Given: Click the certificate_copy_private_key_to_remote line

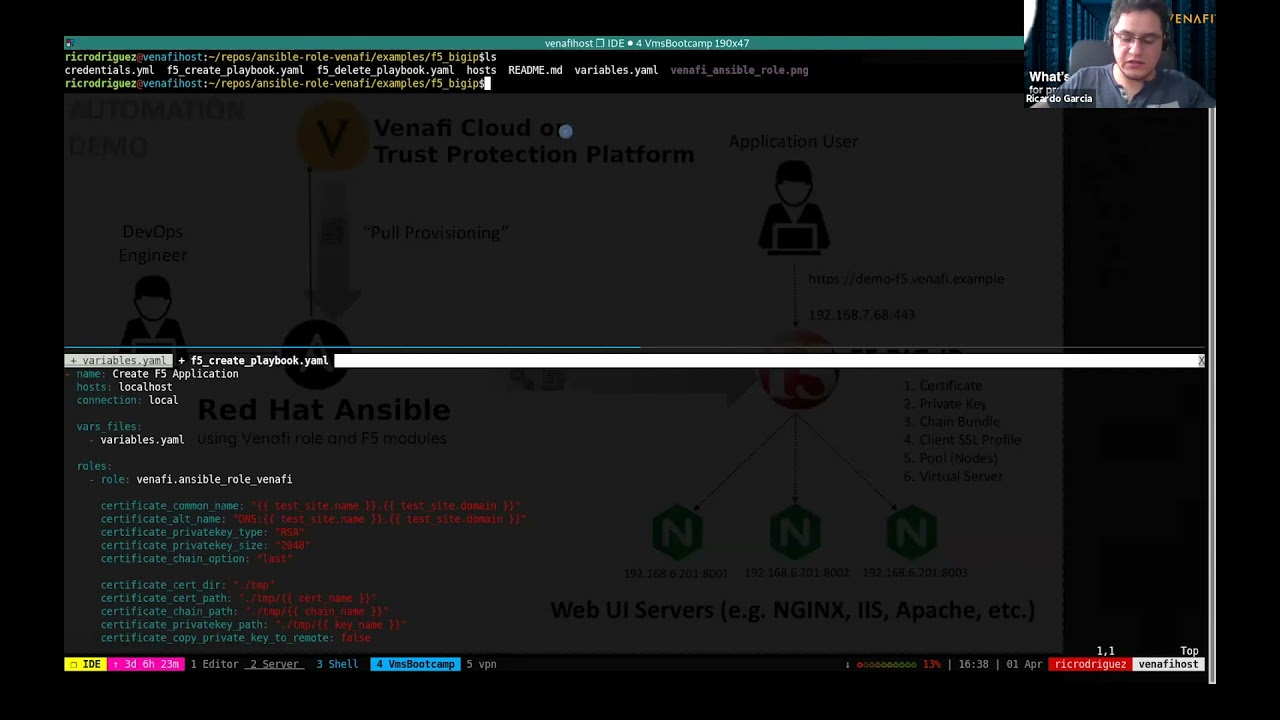Looking at the screenshot, I should tap(235, 638).
